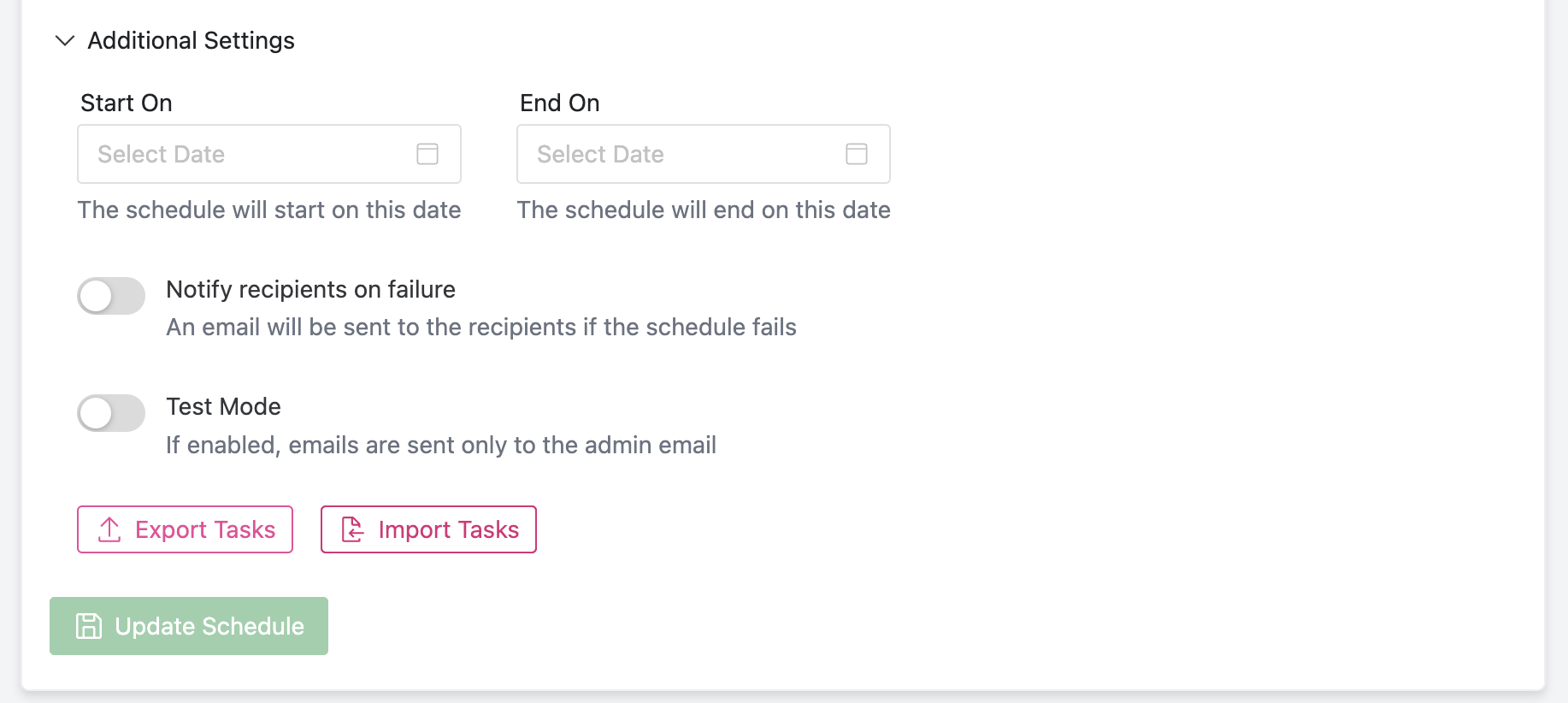Click the Update Schedule button label
Screen dimensions: 1568x703
209,626
